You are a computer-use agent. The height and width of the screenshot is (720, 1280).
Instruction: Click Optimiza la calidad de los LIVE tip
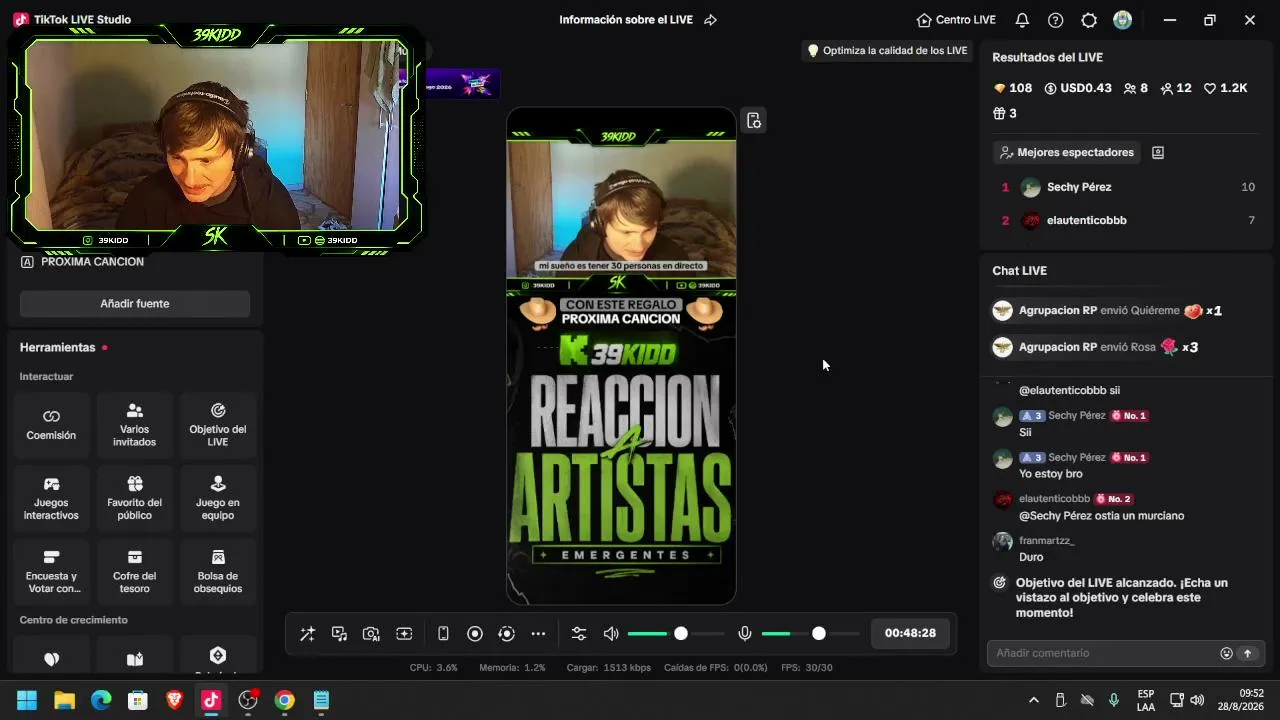pyautogui.click(x=887, y=50)
